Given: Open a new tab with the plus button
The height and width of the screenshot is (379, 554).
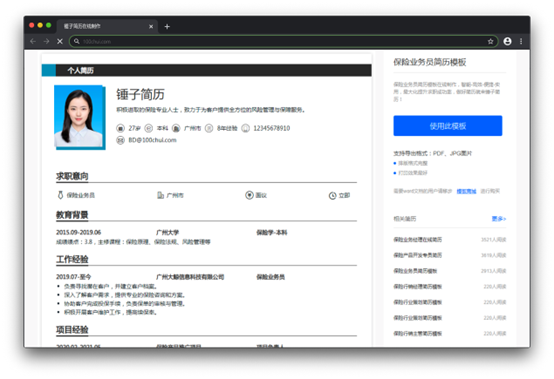Looking at the screenshot, I should pos(167,26).
